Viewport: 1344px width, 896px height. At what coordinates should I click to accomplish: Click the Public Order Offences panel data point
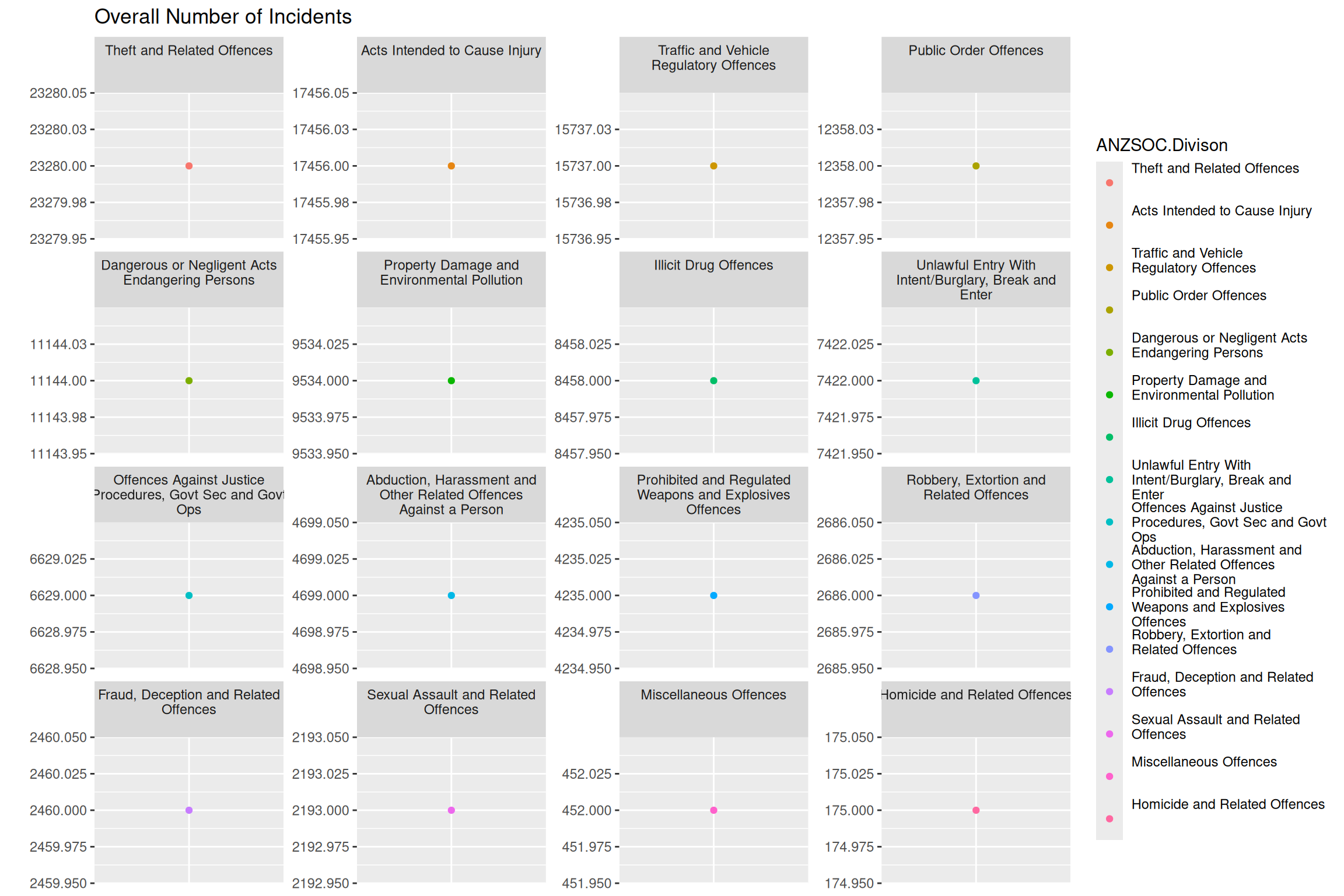click(976, 166)
